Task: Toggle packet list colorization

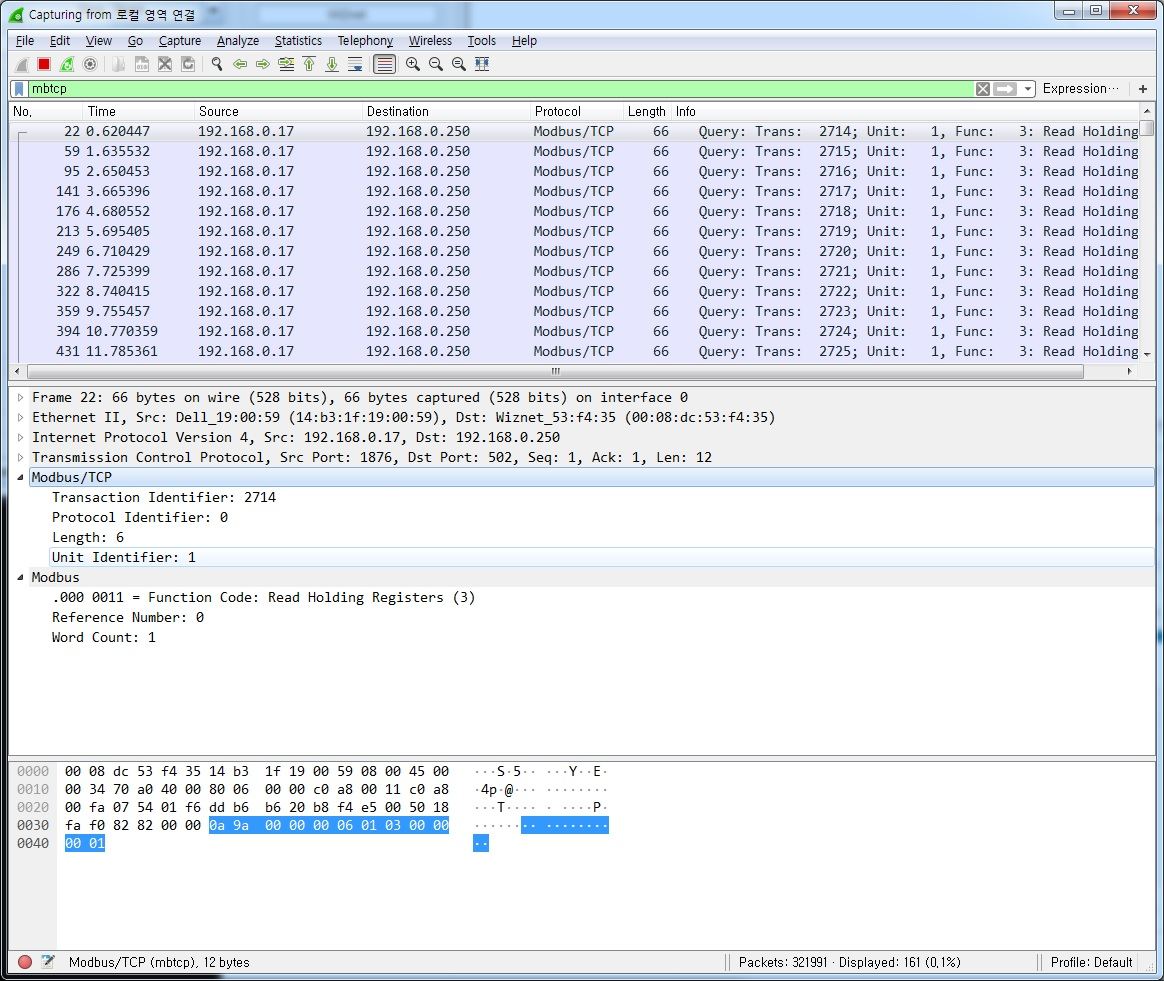Action: pyautogui.click(x=384, y=65)
